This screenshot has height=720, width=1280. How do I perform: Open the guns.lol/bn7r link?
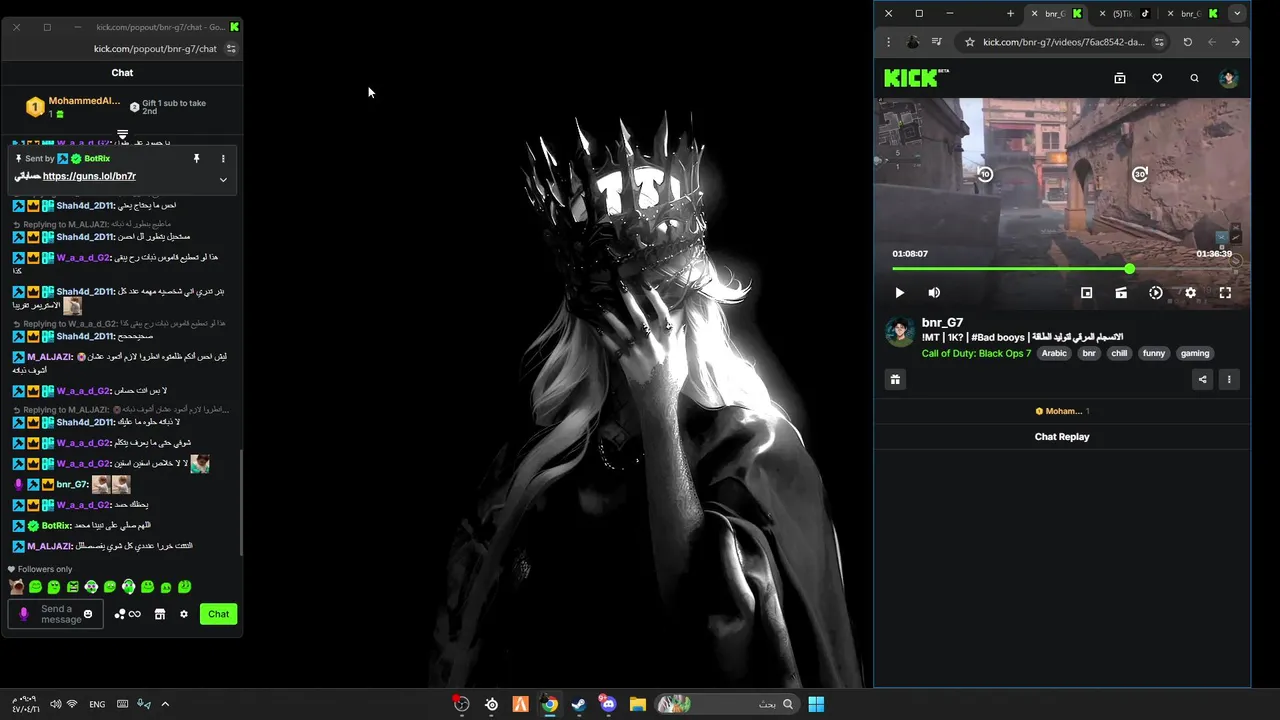(89, 176)
